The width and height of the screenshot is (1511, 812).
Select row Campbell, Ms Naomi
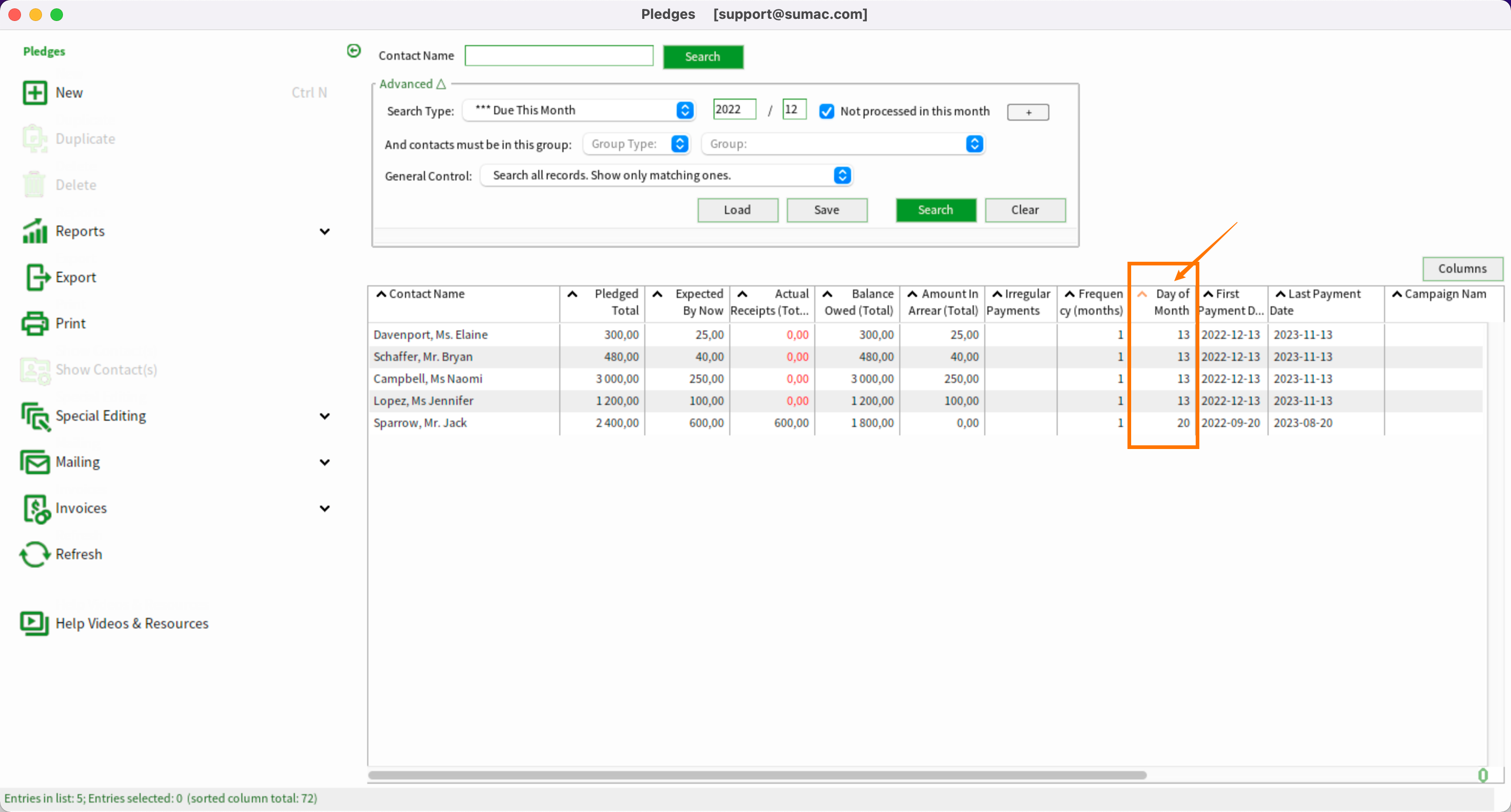pyautogui.click(x=925, y=379)
